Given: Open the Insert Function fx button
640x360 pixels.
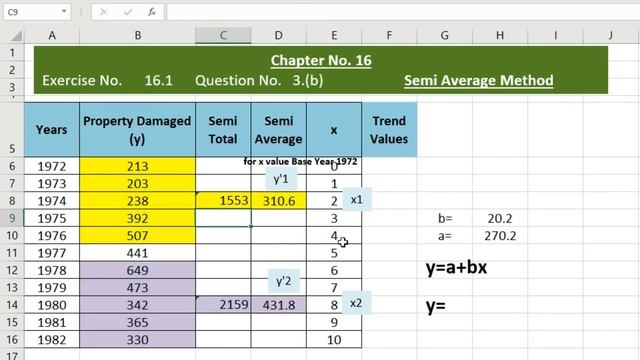Looking at the screenshot, I should coord(152,12).
